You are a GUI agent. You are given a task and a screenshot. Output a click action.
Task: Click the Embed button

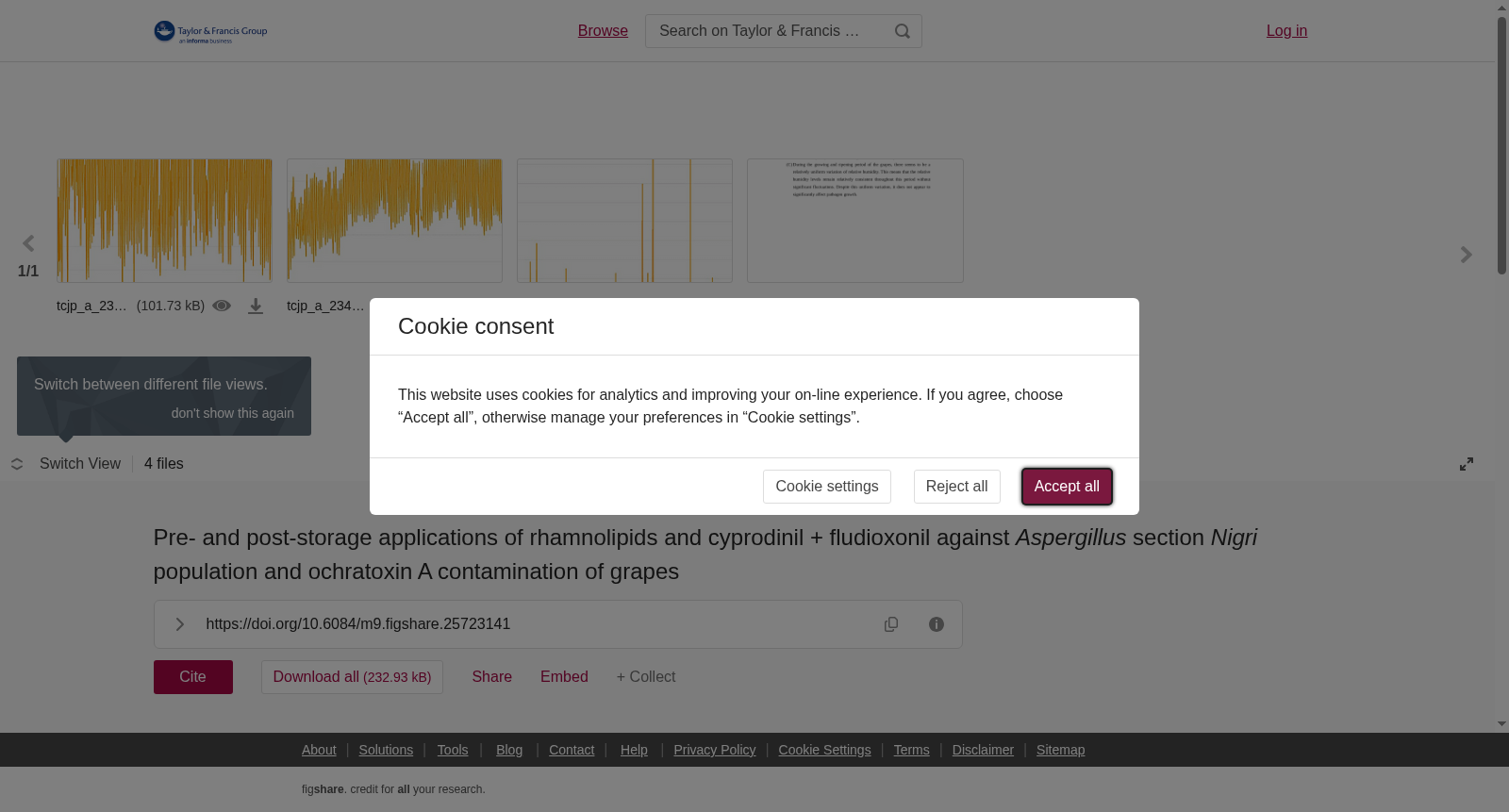coord(564,677)
